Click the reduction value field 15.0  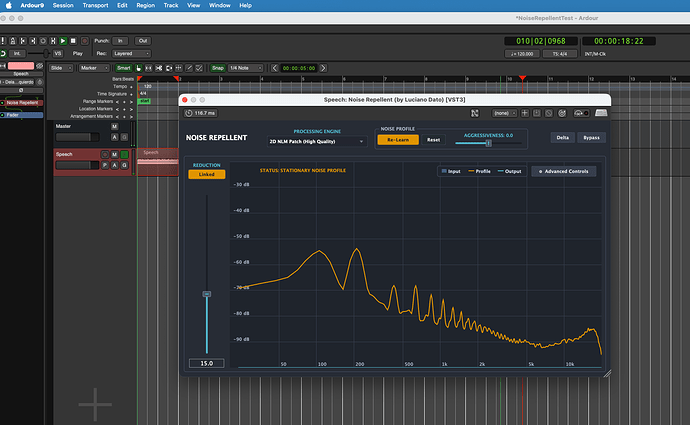coord(206,363)
